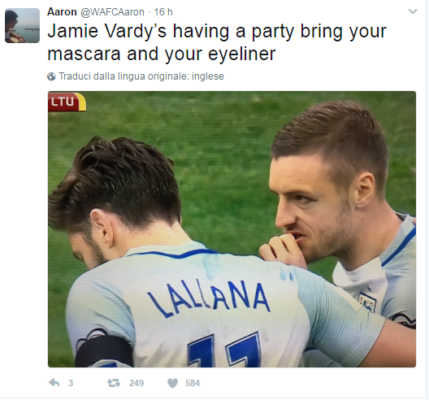The width and height of the screenshot is (429, 400).
Task: Click the LALLANA name on the shirt
Action: 209,299
